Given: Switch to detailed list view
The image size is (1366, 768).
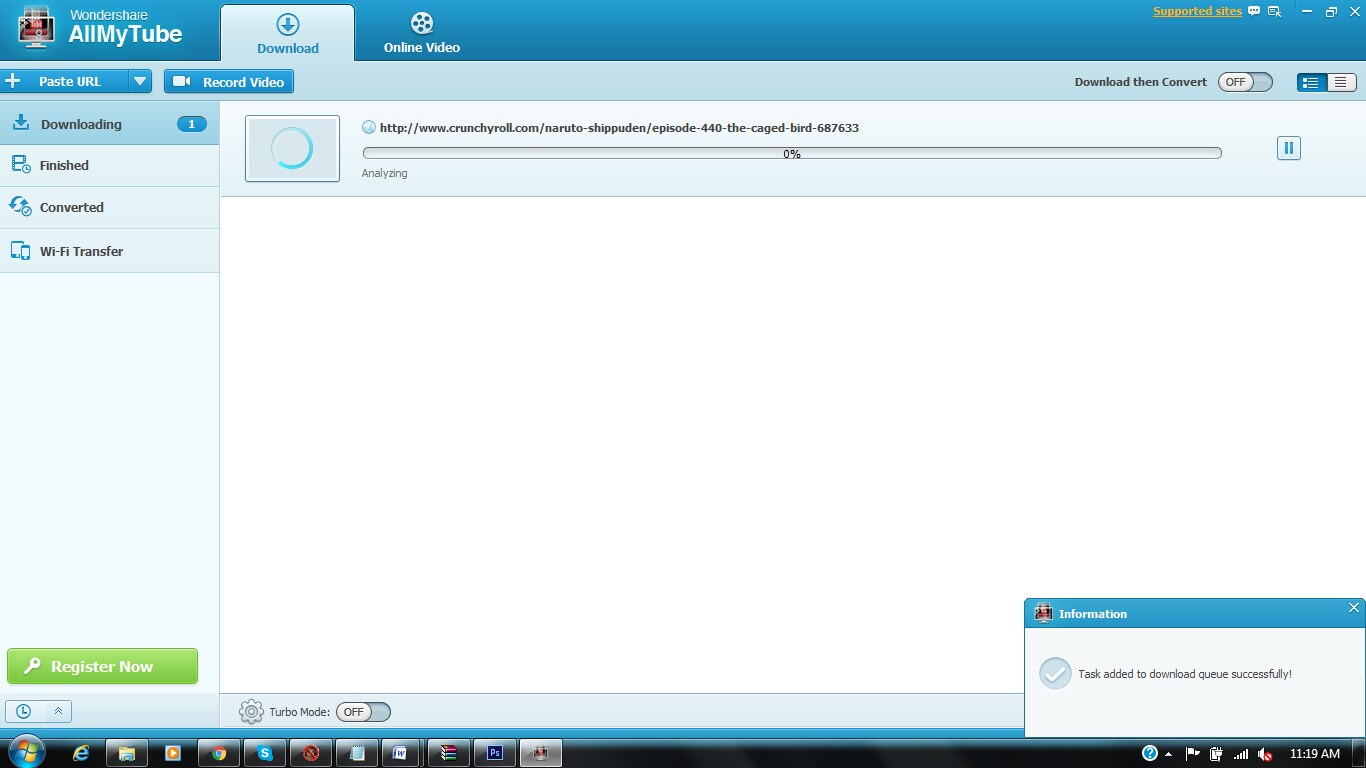Looking at the screenshot, I should (x=1311, y=82).
